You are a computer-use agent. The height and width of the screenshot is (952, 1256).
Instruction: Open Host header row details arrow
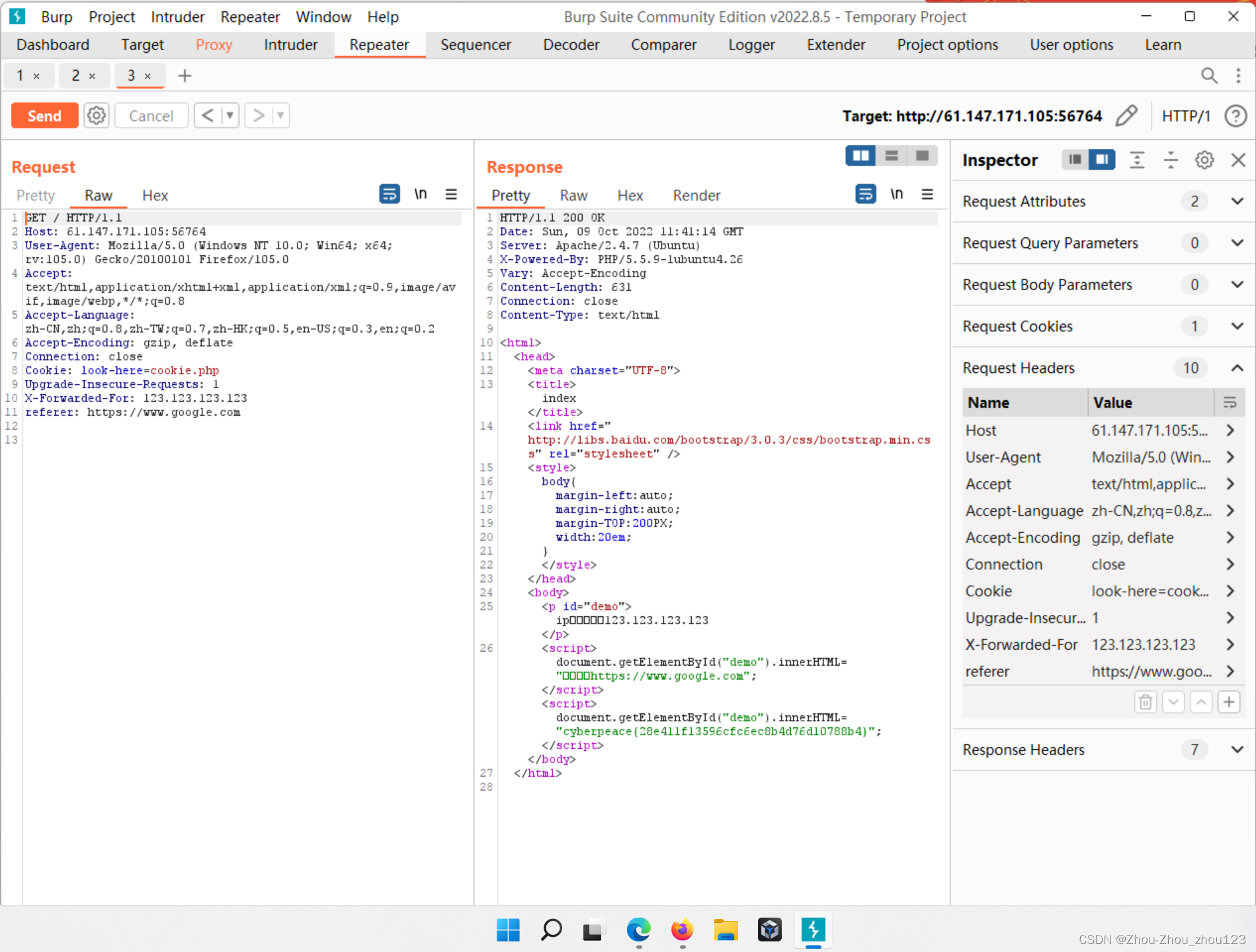point(1230,430)
